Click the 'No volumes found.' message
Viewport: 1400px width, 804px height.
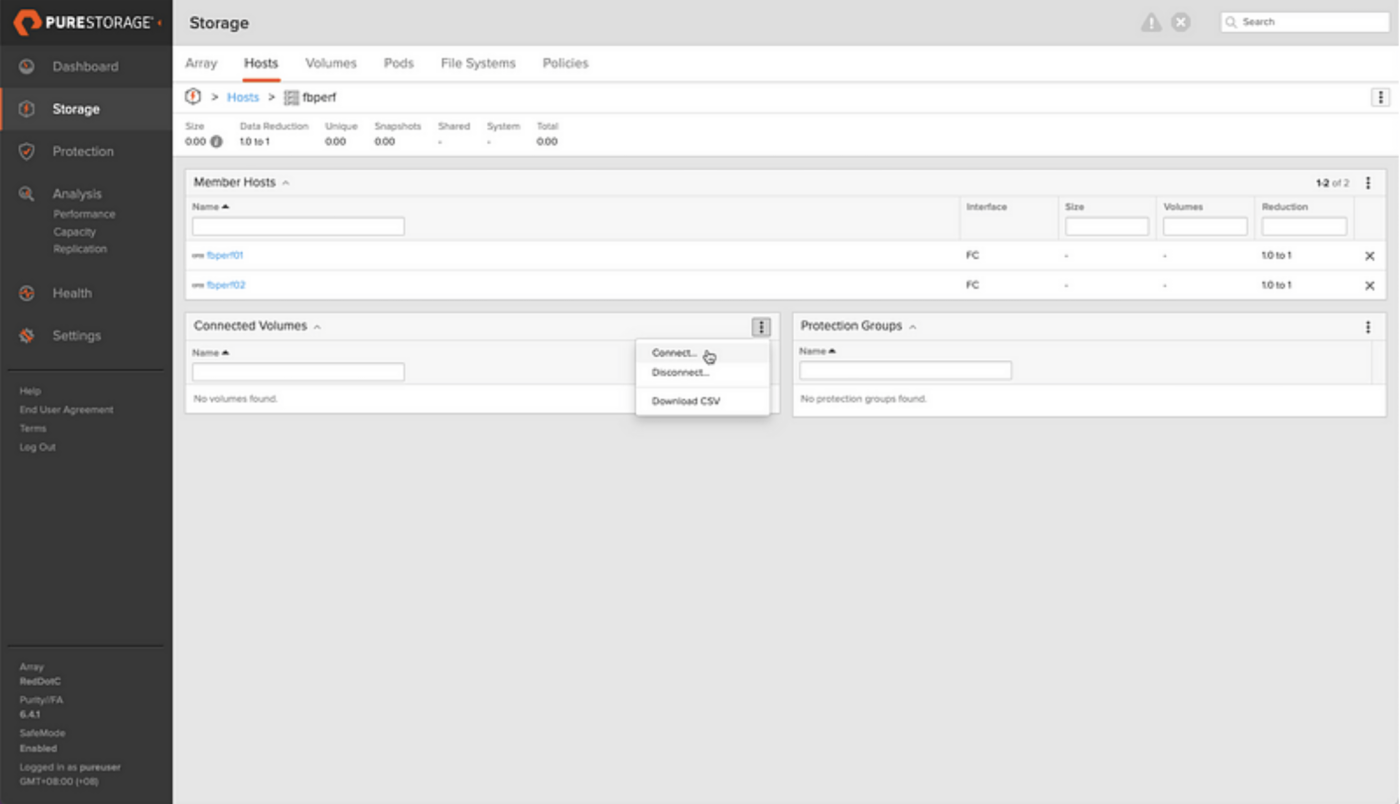coord(235,399)
